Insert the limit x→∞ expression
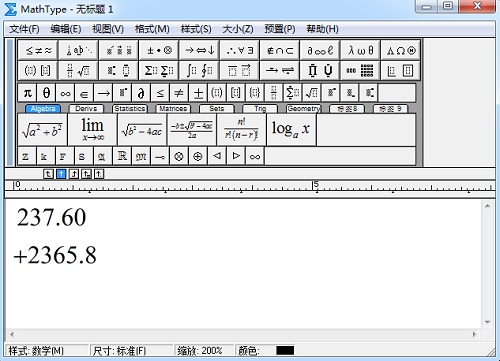The width and height of the screenshot is (500, 361). [x=92, y=130]
